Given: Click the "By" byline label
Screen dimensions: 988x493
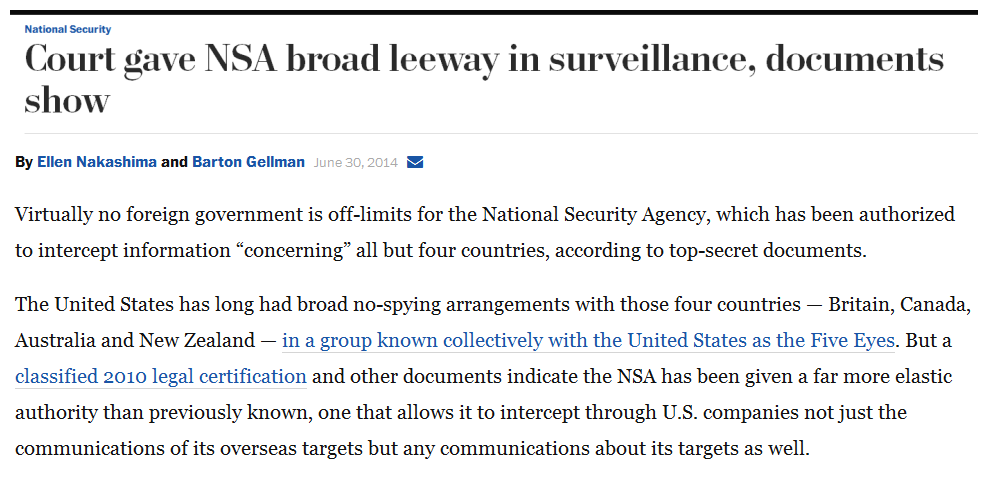Looking at the screenshot, I should [24, 162].
